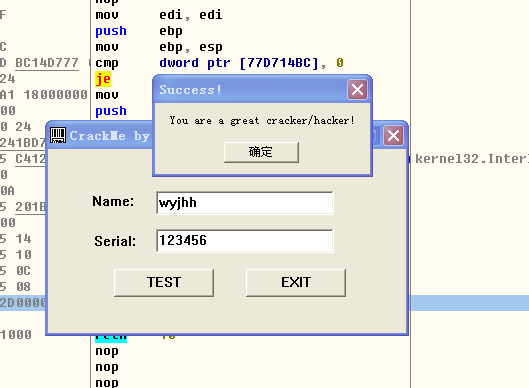
Task: Click hex bytes BC14D777 in debugger
Action: click(47, 63)
